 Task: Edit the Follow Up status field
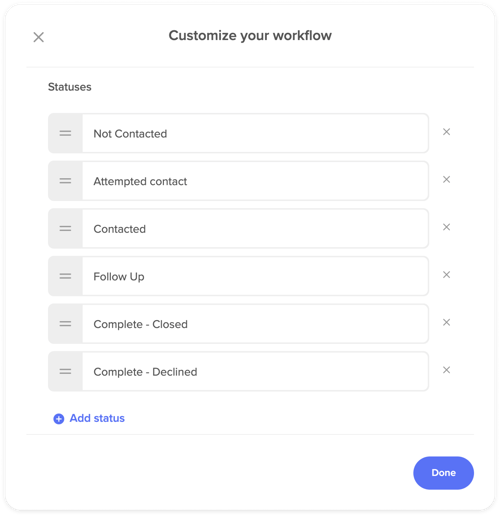click(x=255, y=276)
